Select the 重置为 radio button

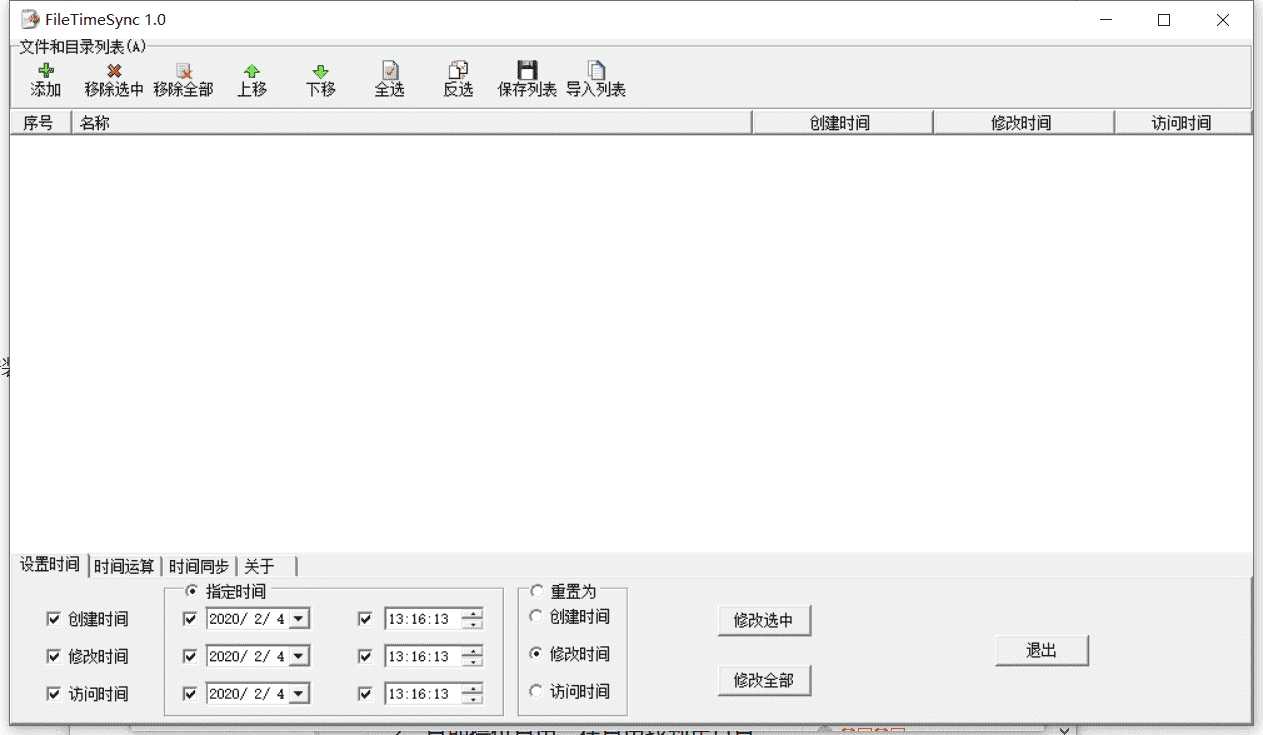[536, 591]
